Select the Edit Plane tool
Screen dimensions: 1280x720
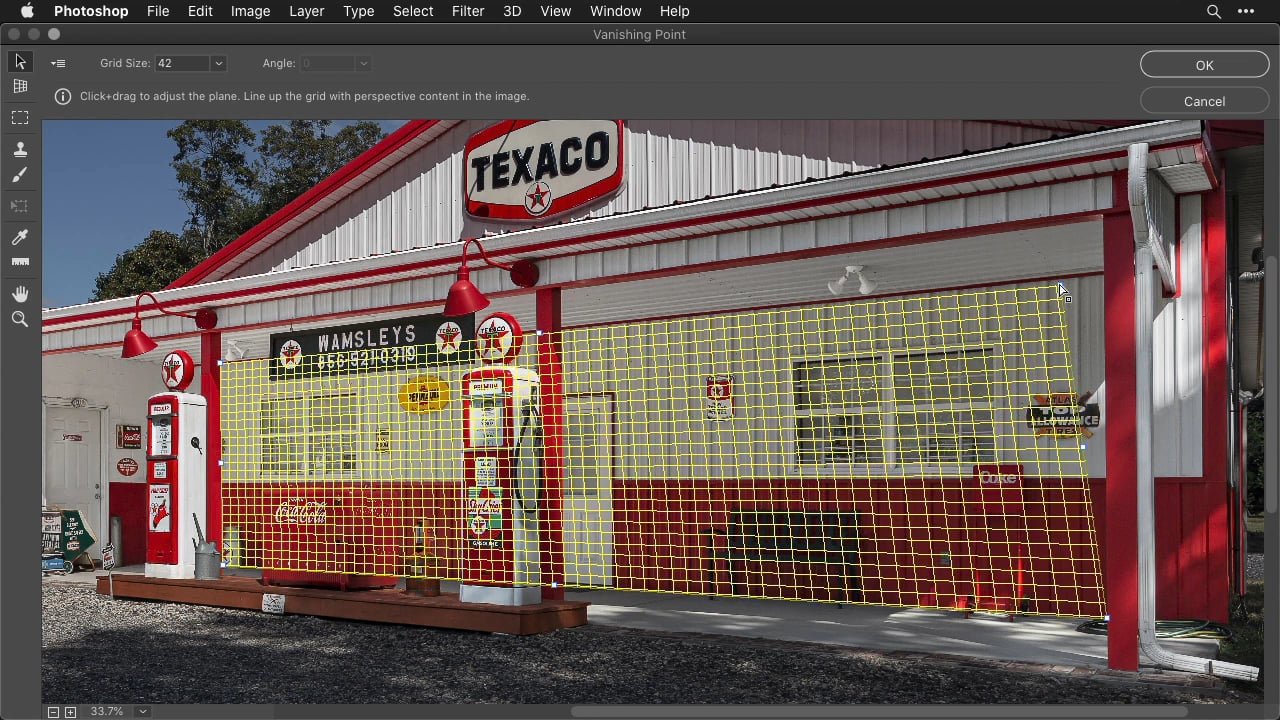pyautogui.click(x=20, y=62)
